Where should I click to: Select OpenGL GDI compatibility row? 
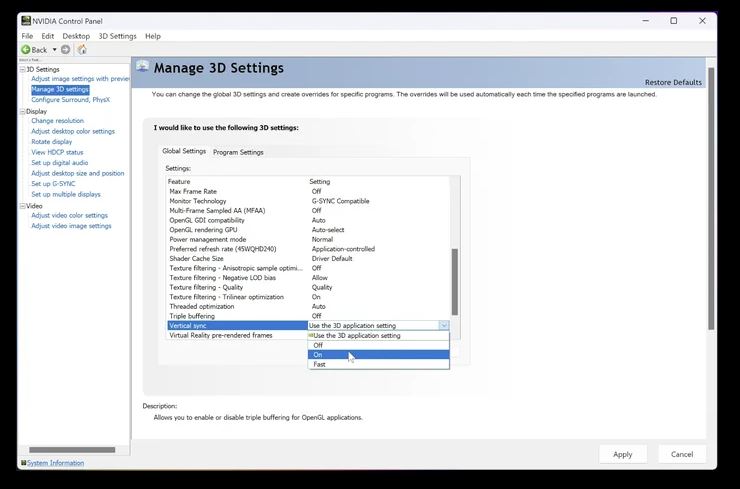pyautogui.click(x=308, y=220)
